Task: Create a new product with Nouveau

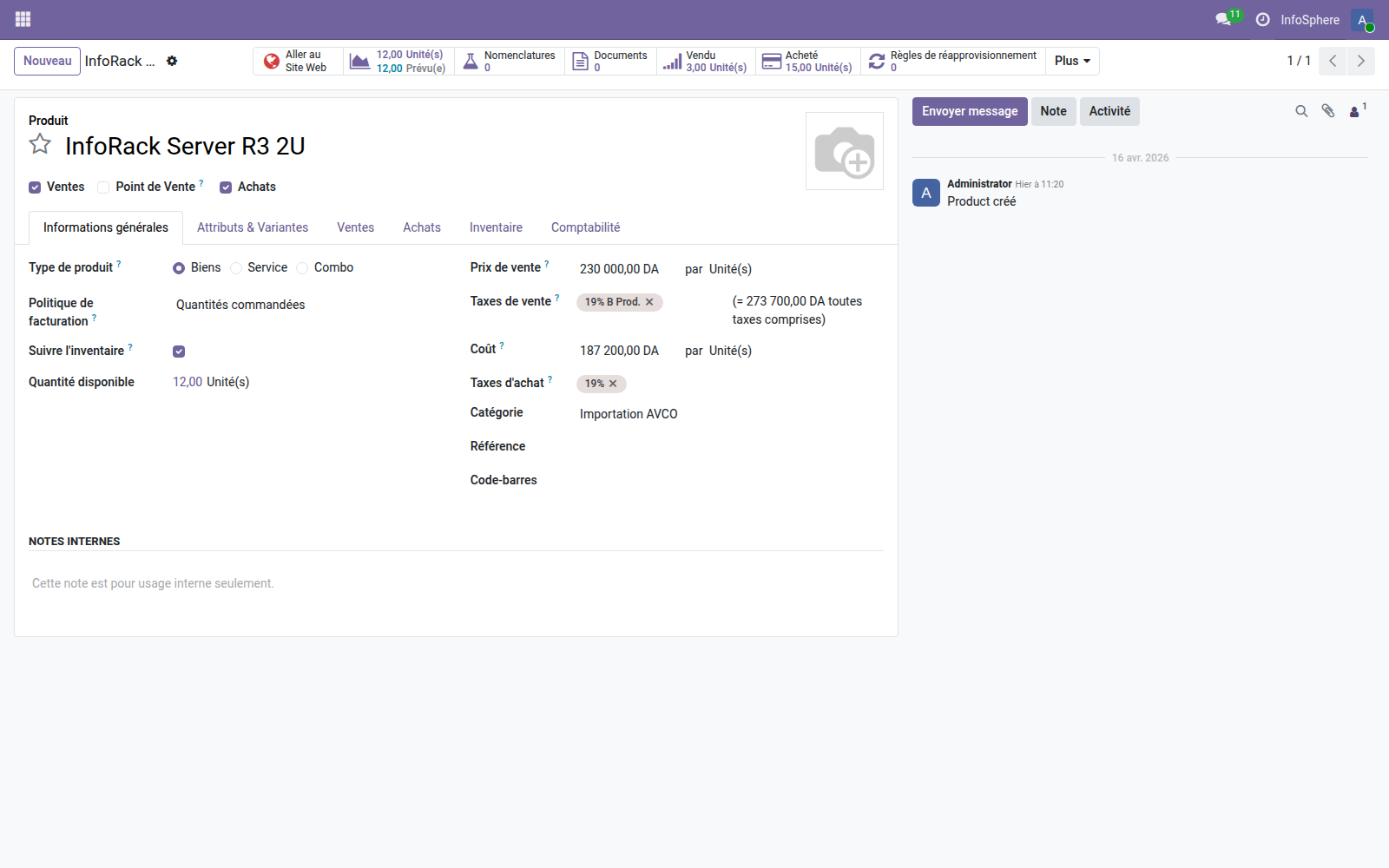Action: tap(48, 61)
